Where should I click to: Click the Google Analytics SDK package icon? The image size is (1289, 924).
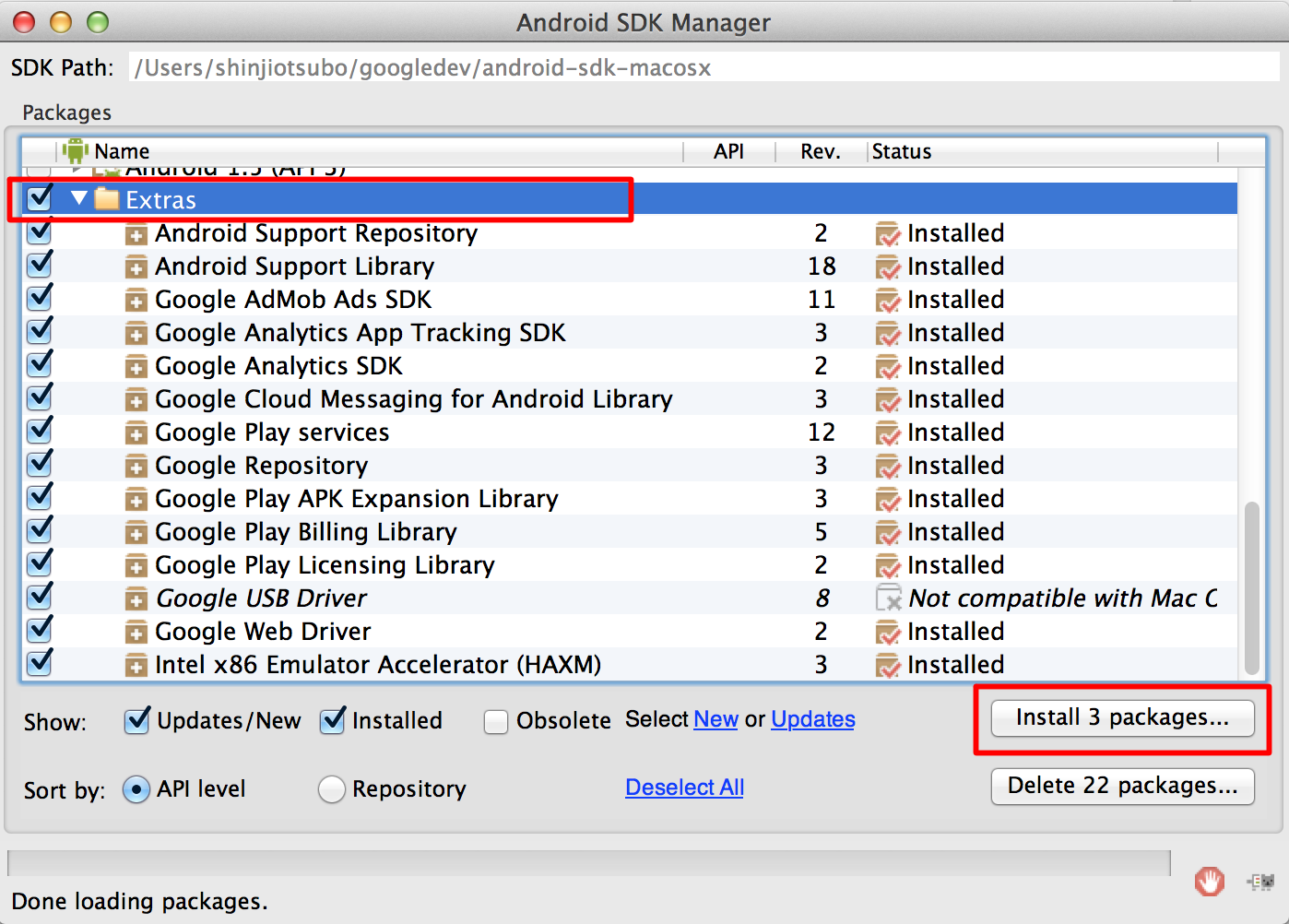pos(136,368)
